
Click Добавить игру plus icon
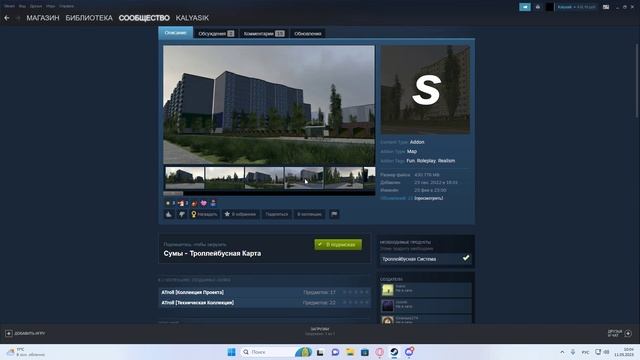coord(9,333)
